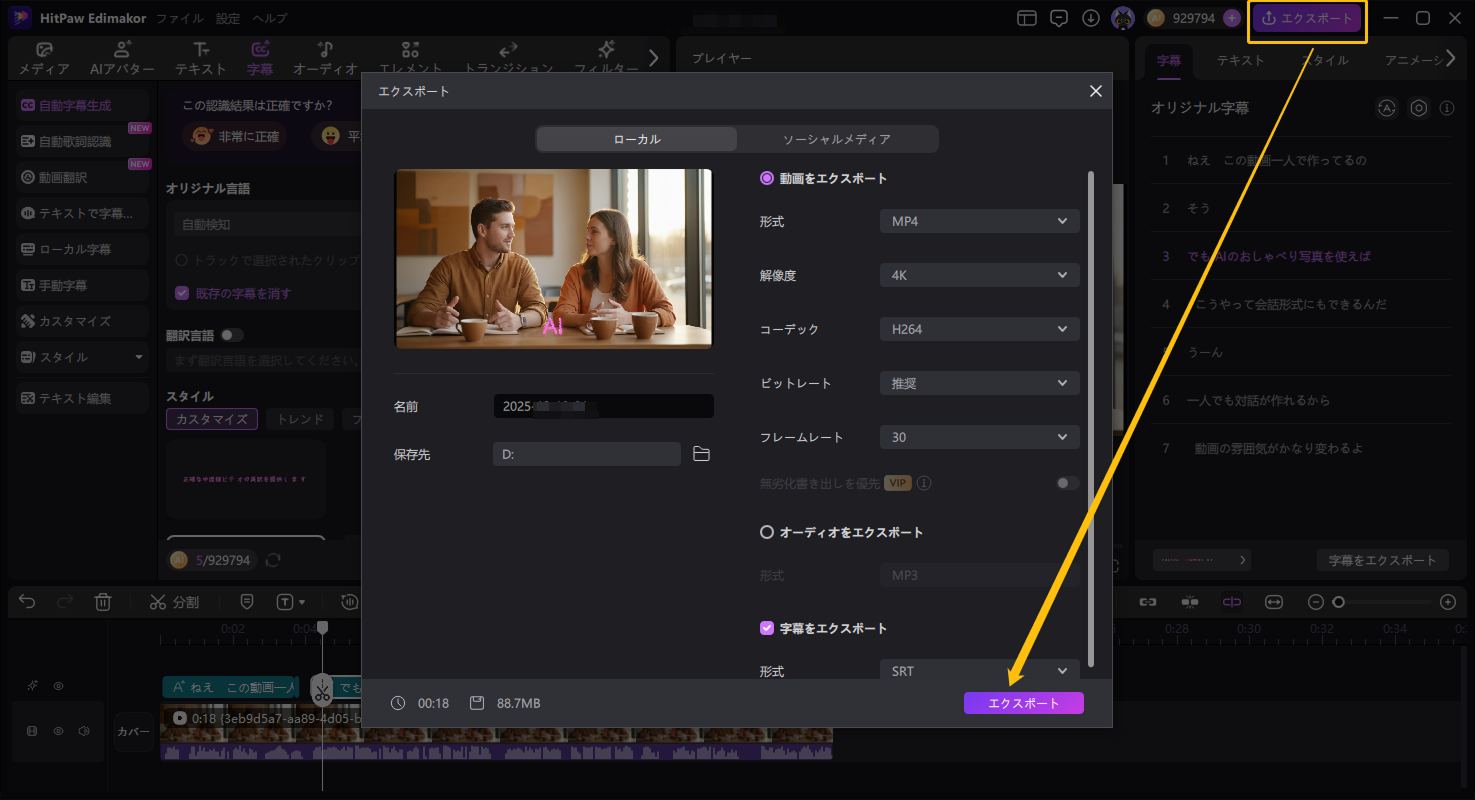Open the folder icon beside 保存先
Image resolution: width=1475 pixels, height=800 pixels.
tap(700, 454)
